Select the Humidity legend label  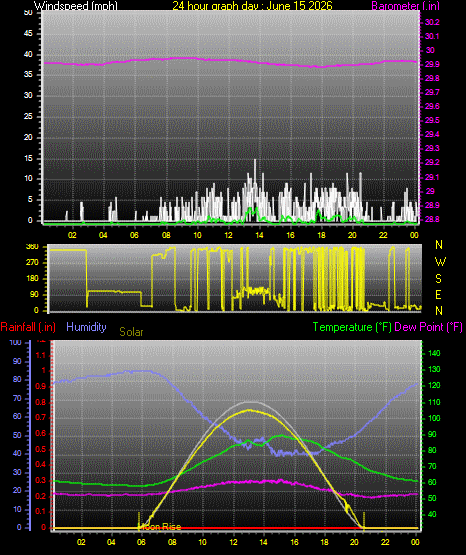pyautogui.click(x=86, y=327)
